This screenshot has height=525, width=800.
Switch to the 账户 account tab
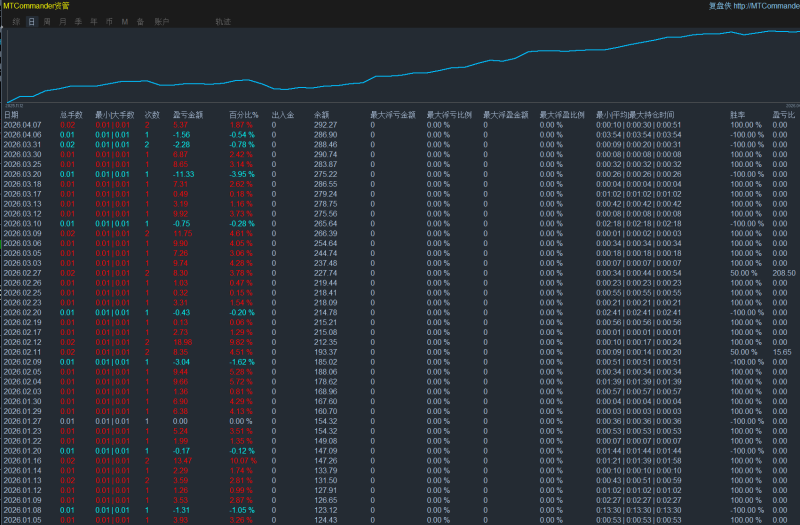[162, 21]
